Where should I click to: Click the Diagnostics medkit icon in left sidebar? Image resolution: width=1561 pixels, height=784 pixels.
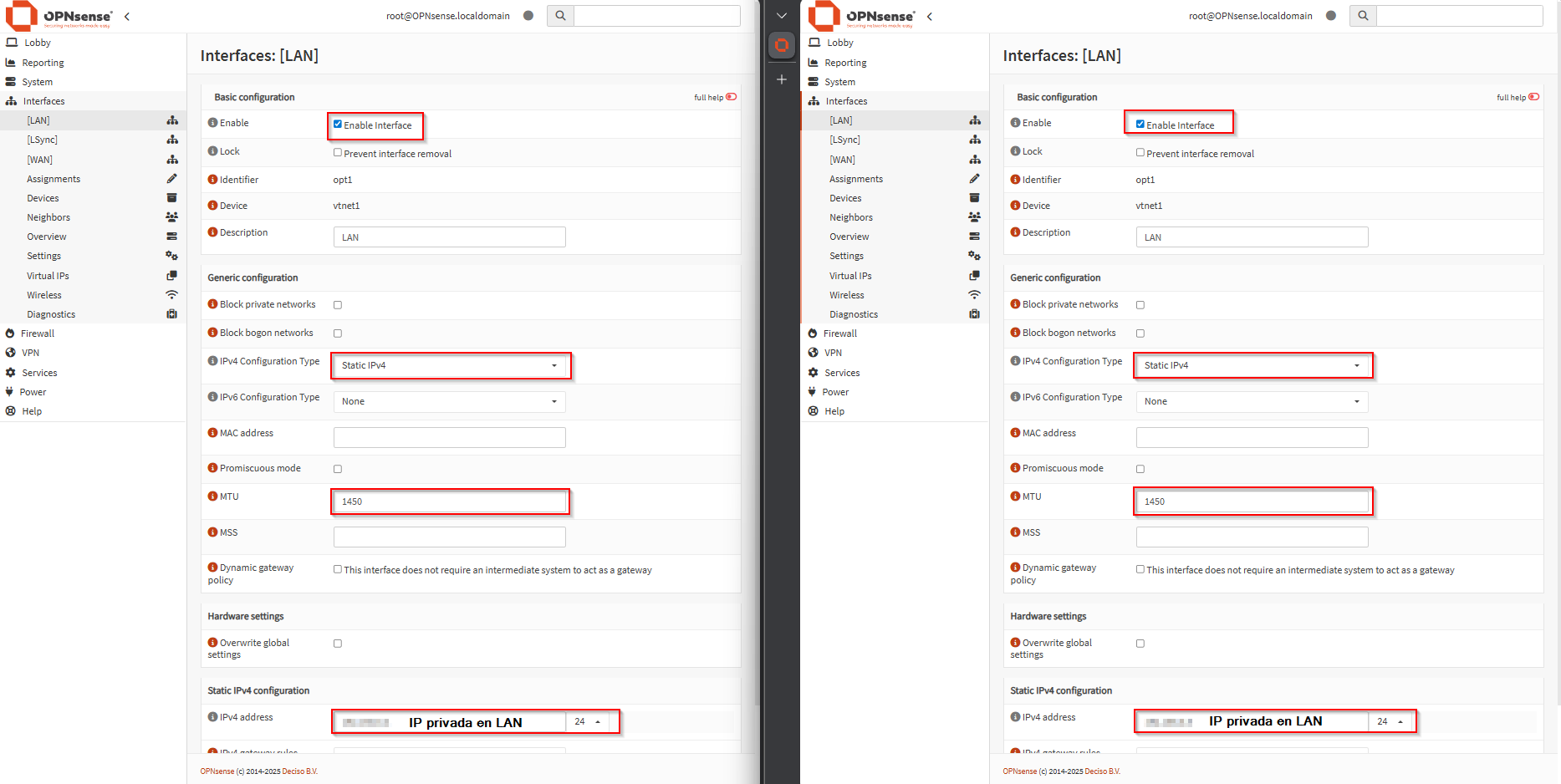point(172,314)
